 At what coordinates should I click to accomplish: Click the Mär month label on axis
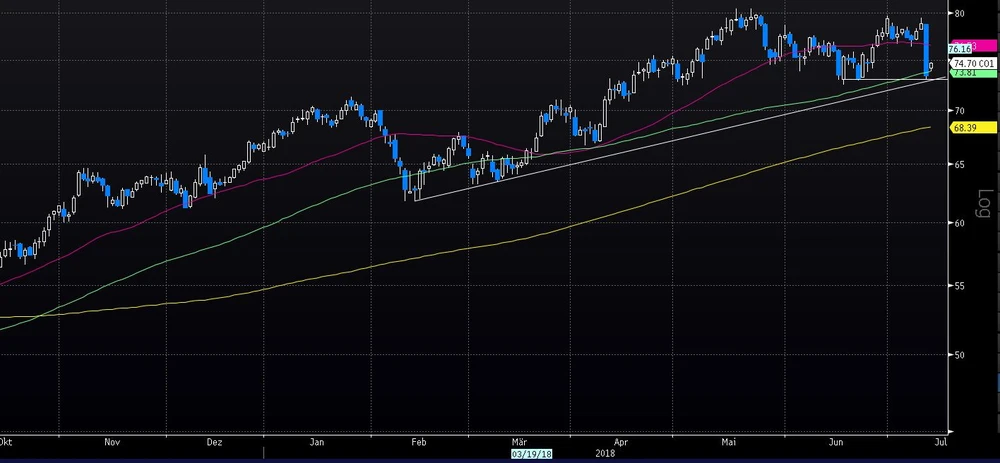click(518, 439)
